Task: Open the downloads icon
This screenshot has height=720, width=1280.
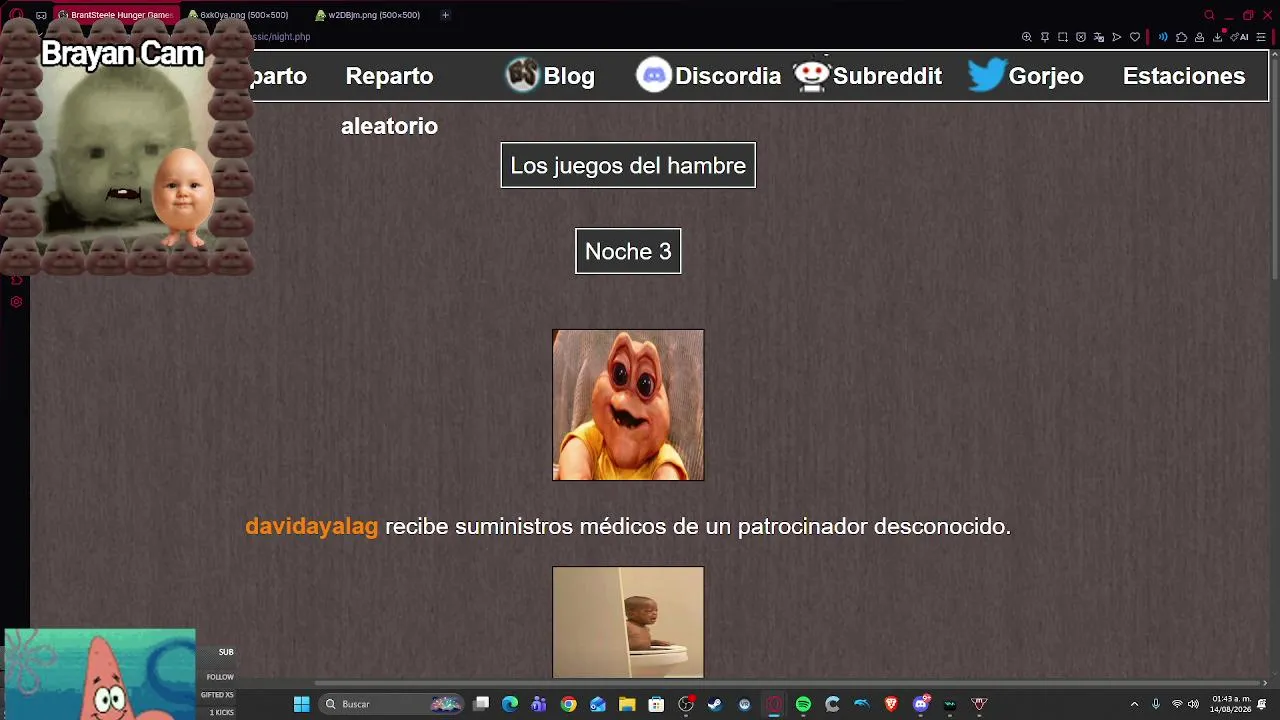Action: point(1218,37)
